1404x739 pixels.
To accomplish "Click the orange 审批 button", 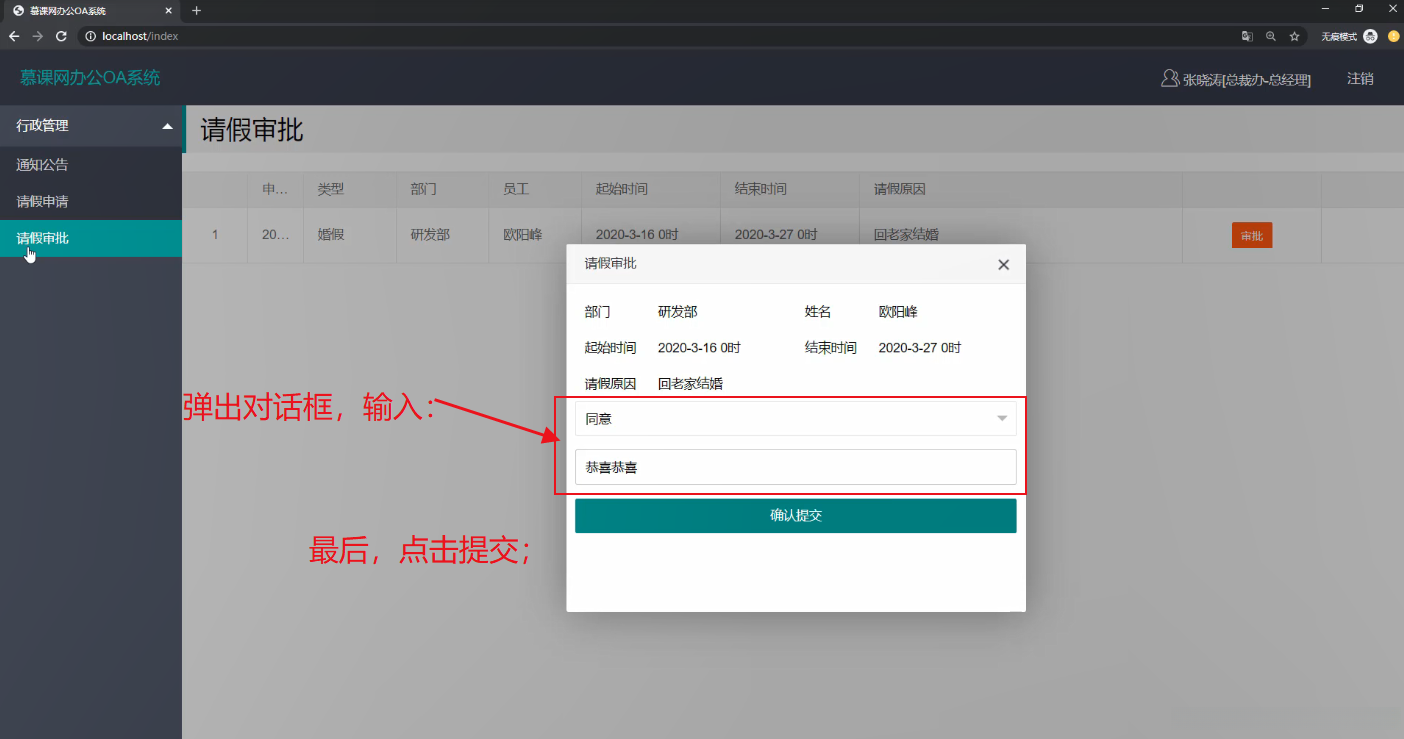I will pos(1252,236).
